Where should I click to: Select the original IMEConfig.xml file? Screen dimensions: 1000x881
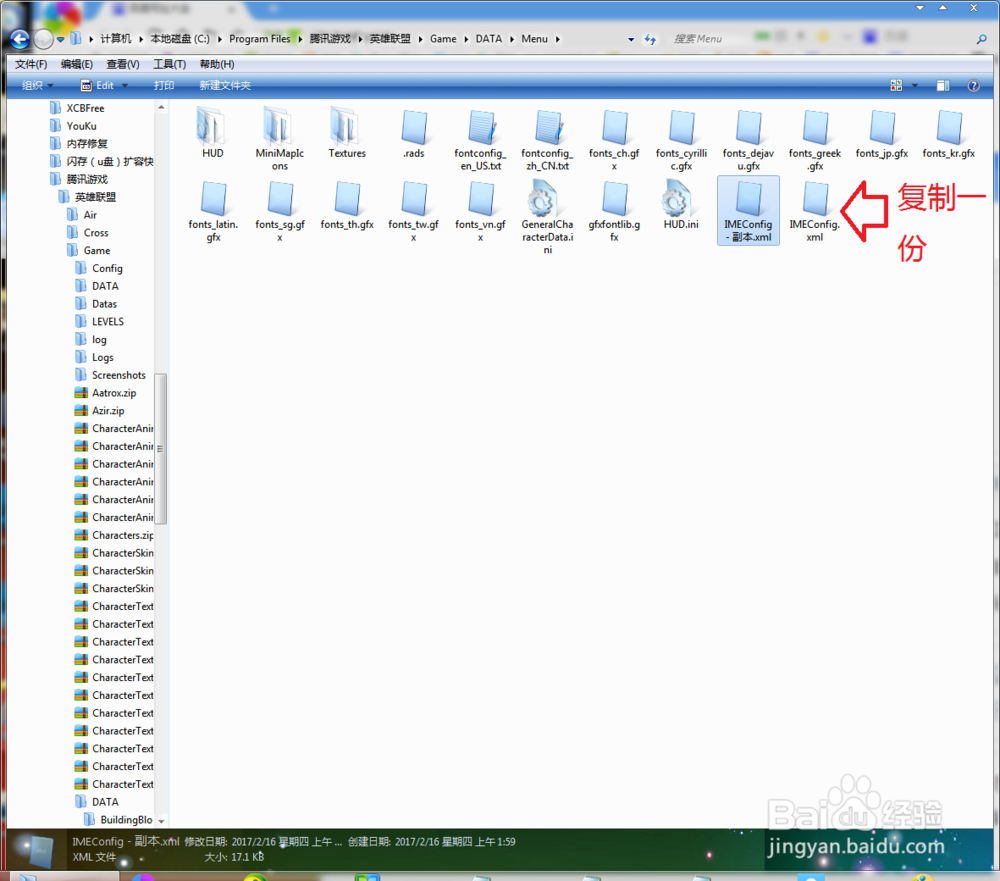point(814,211)
